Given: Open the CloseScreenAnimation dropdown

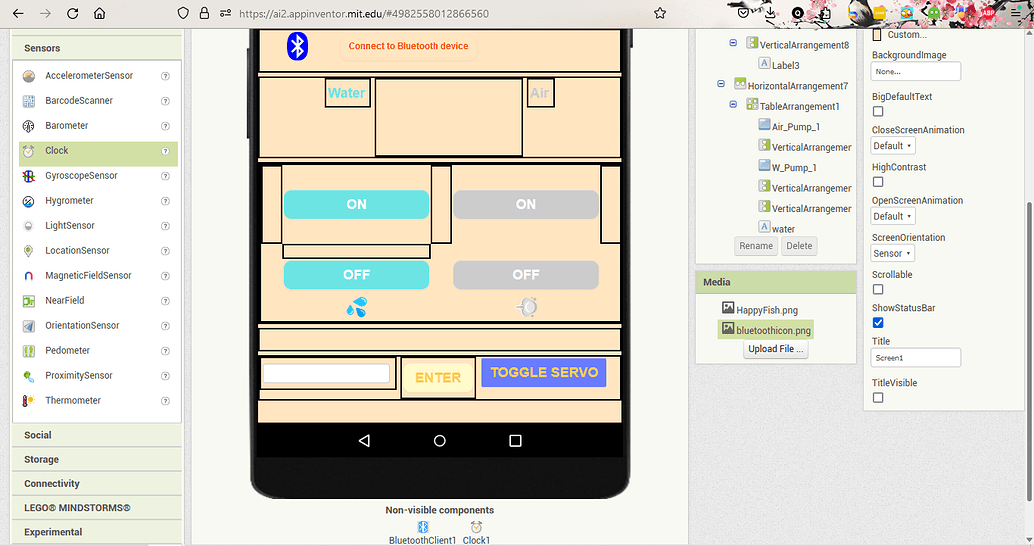Looking at the screenshot, I should tap(893, 146).
